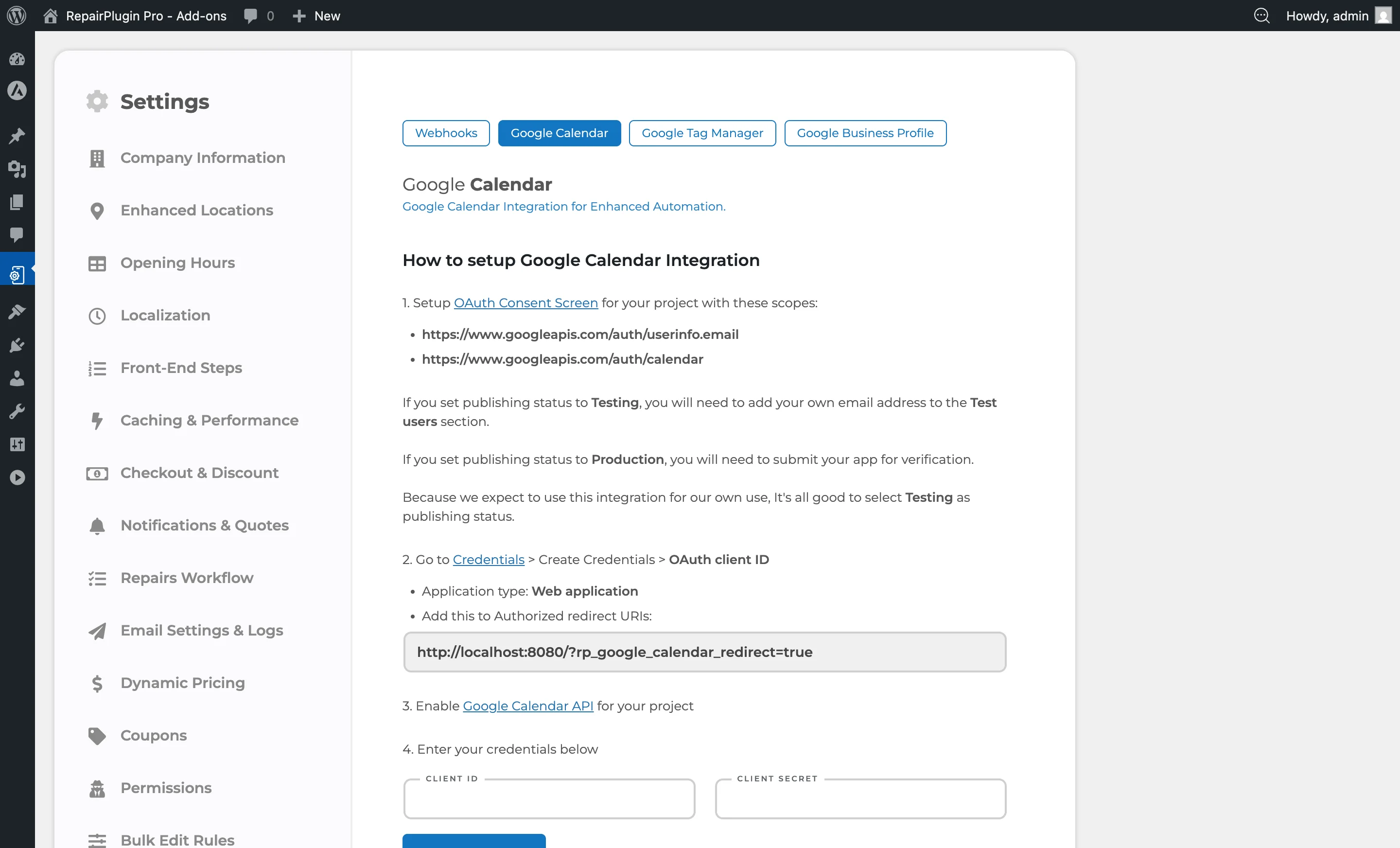This screenshot has height=848, width=1400.
Task: Open Permissions settings section
Action: click(x=165, y=788)
